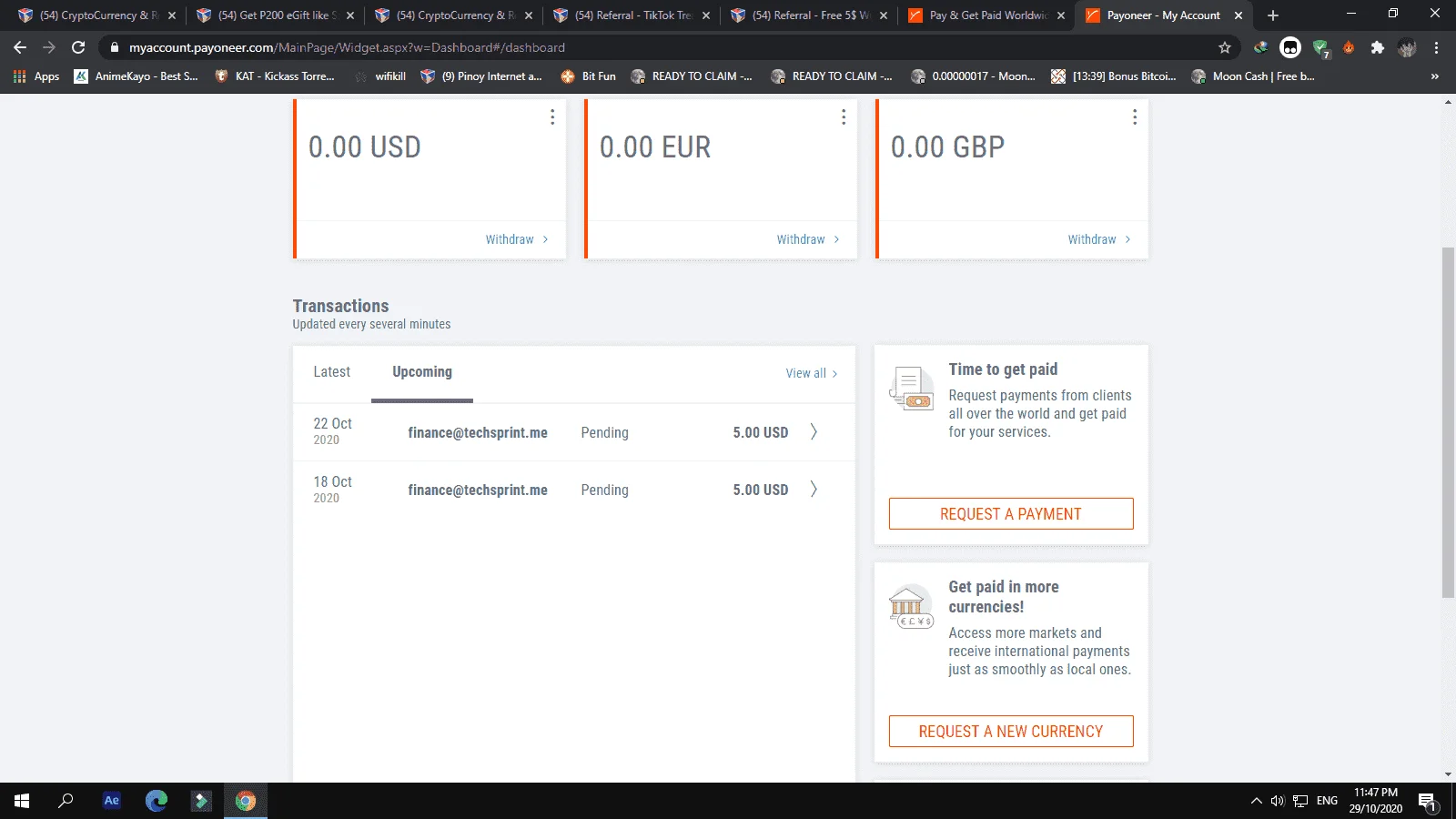The height and width of the screenshot is (819, 1456).
Task: Click the REQUEST A NEW CURRENCY button
Action: tap(1011, 732)
